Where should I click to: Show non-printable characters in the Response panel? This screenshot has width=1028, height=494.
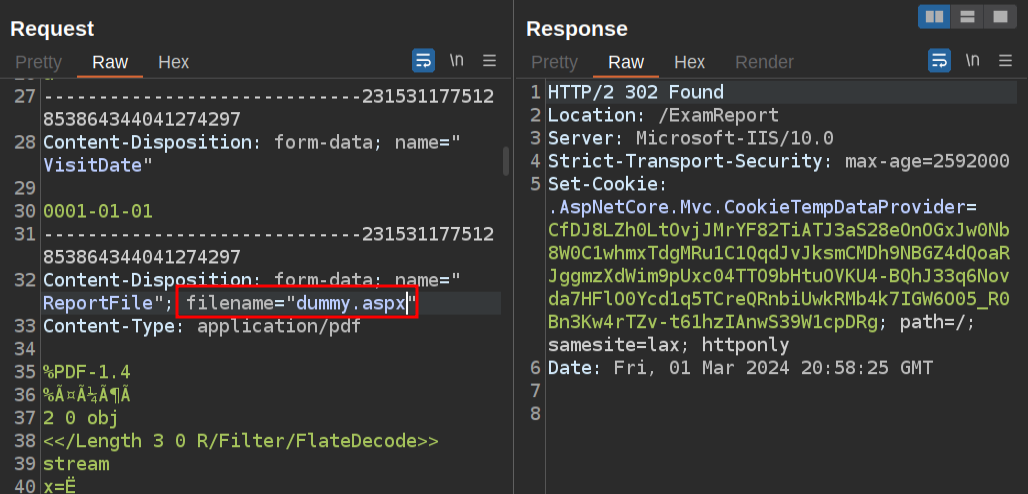pyautogui.click(x=972, y=61)
